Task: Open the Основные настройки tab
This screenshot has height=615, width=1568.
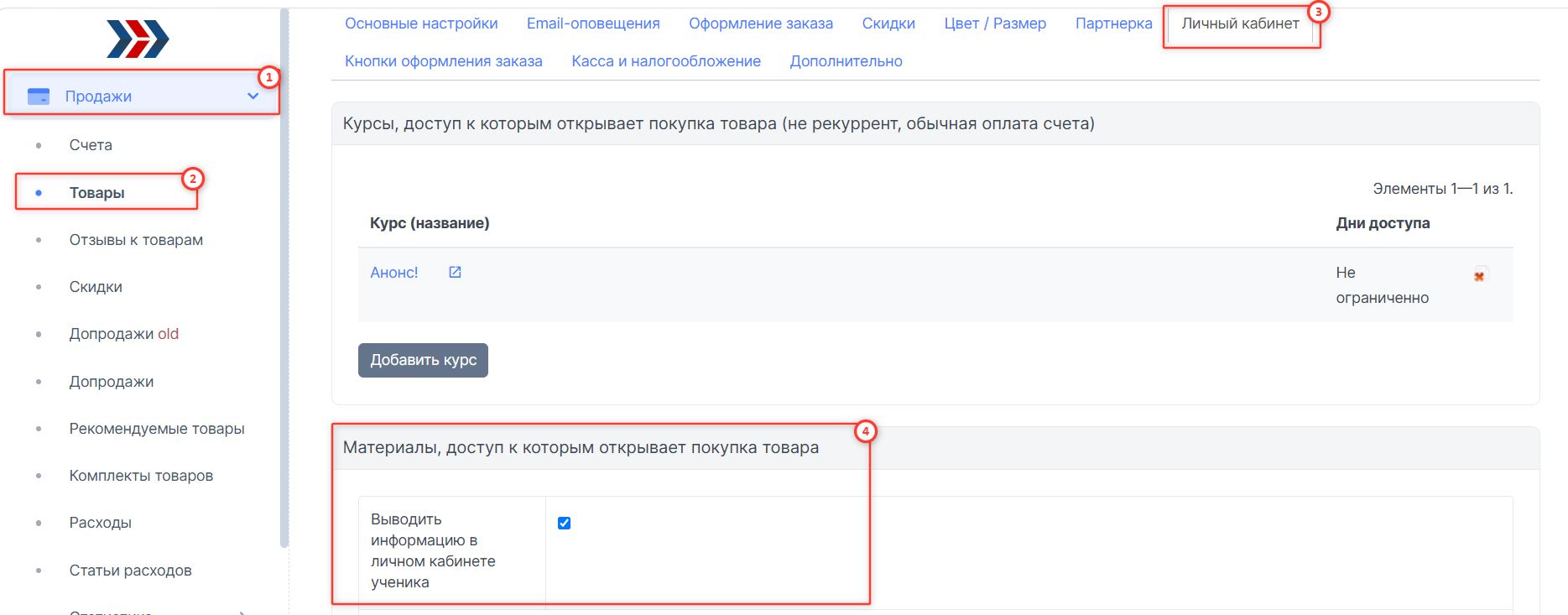Action: coord(421,23)
